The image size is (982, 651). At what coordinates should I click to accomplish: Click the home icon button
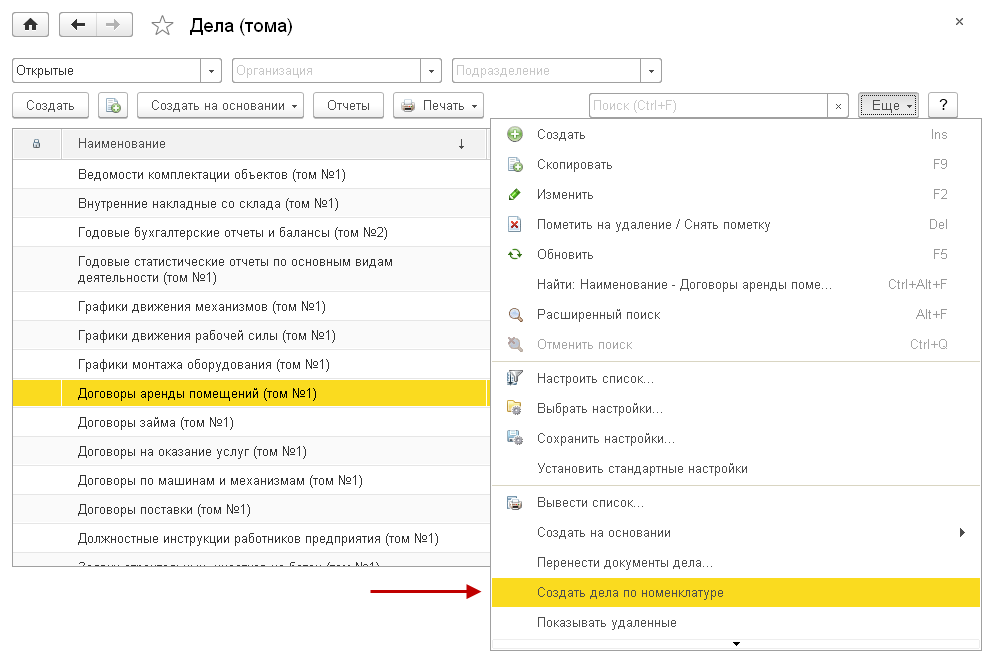point(29,25)
